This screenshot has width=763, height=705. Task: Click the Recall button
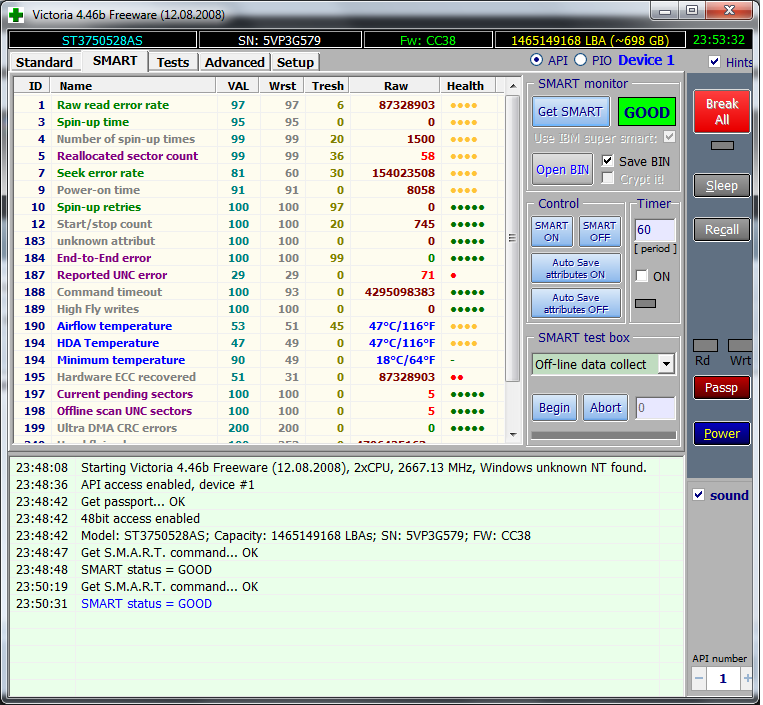tap(722, 230)
